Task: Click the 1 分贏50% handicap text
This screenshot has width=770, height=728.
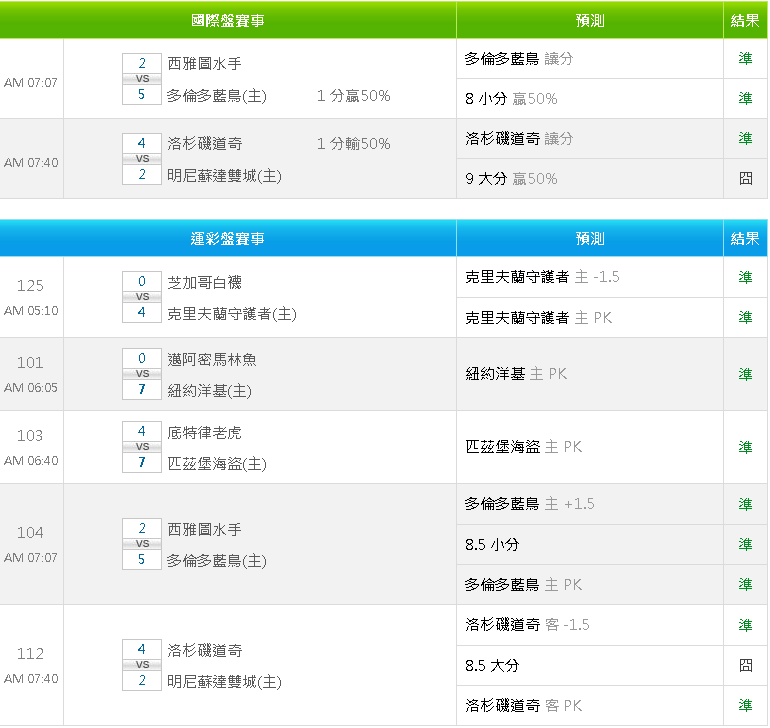Action: [354, 95]
